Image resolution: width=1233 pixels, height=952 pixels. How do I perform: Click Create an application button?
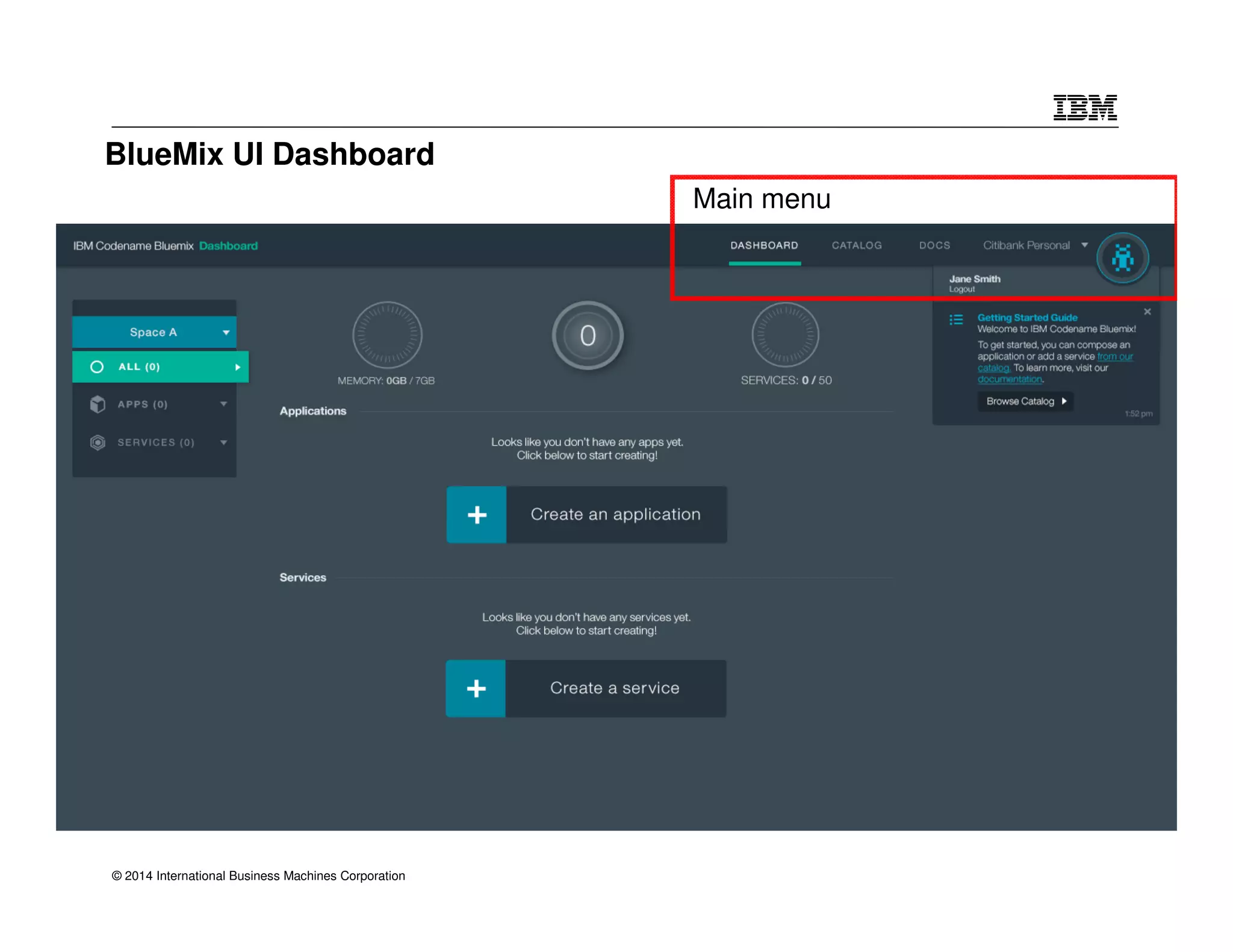[x=587, y=515]
